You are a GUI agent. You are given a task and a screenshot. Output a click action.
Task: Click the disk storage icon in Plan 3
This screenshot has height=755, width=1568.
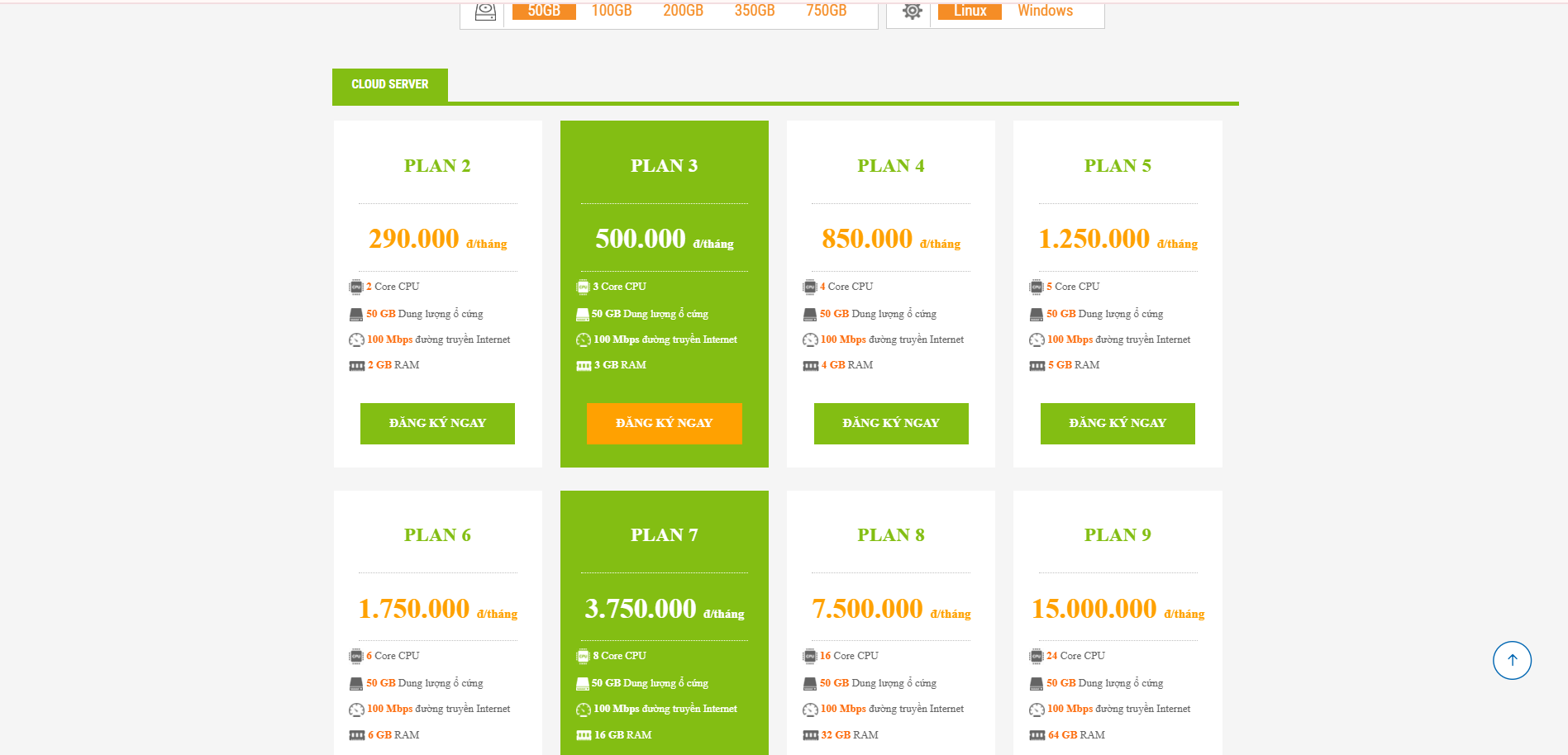(583, 315)
